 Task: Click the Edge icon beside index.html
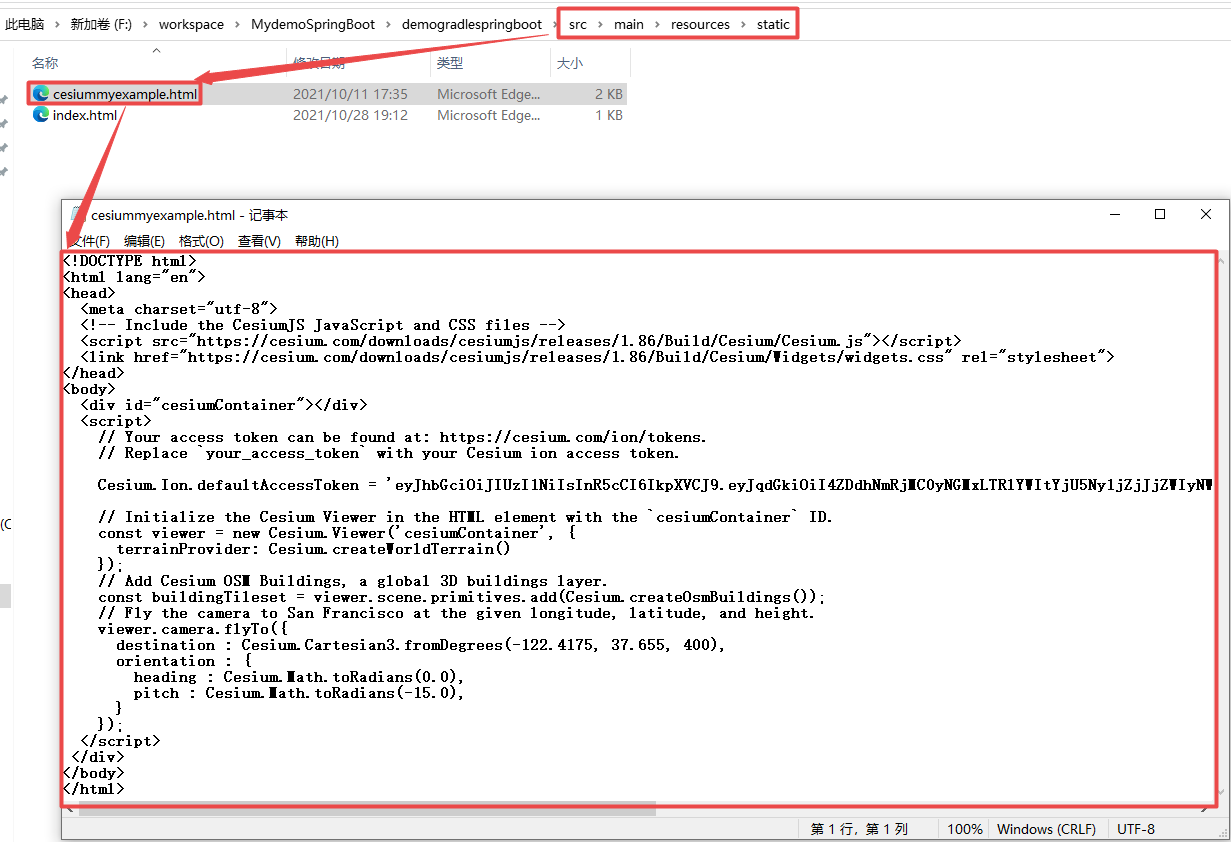click(41, 115)
